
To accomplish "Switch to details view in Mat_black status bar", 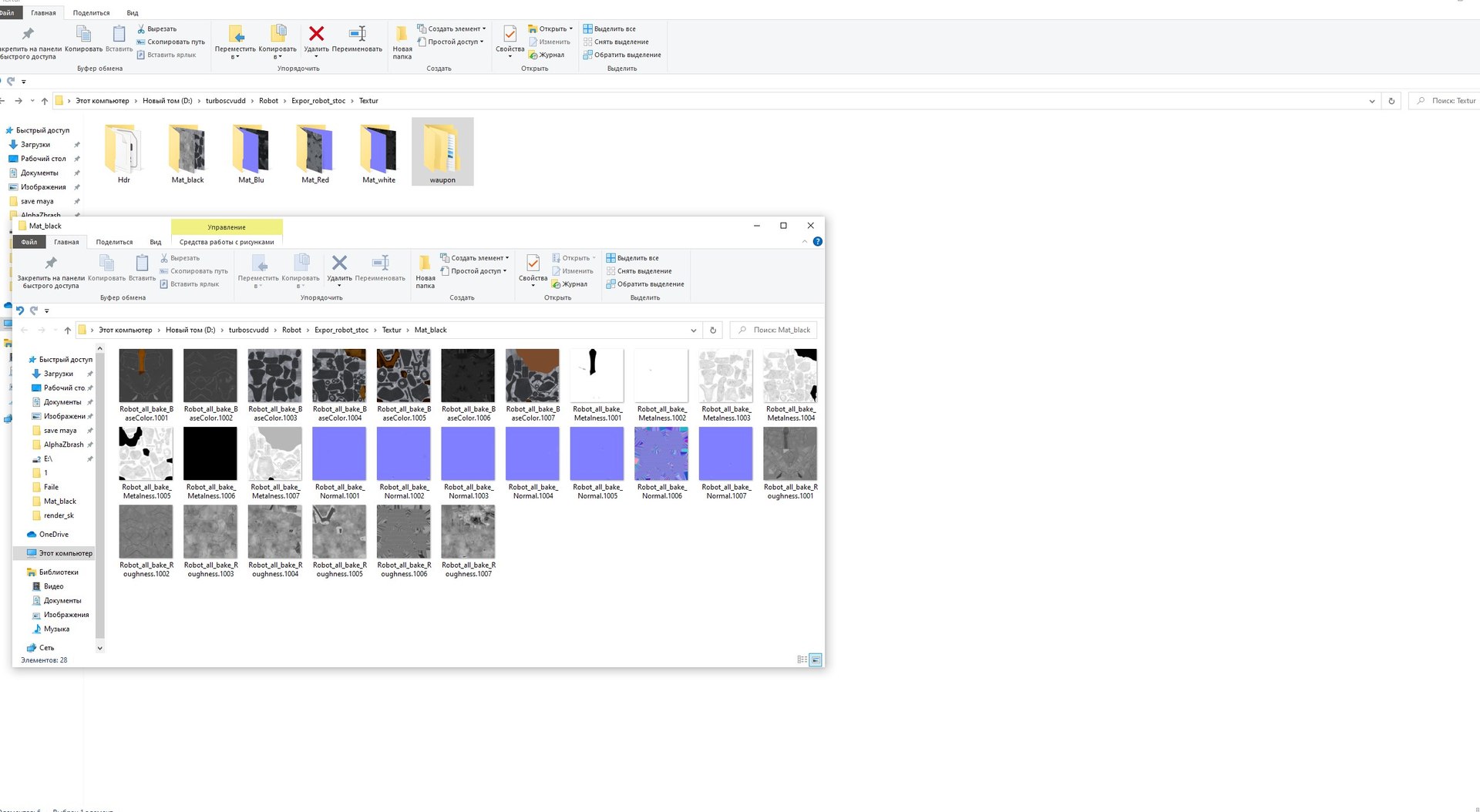I will click(802, 659).
